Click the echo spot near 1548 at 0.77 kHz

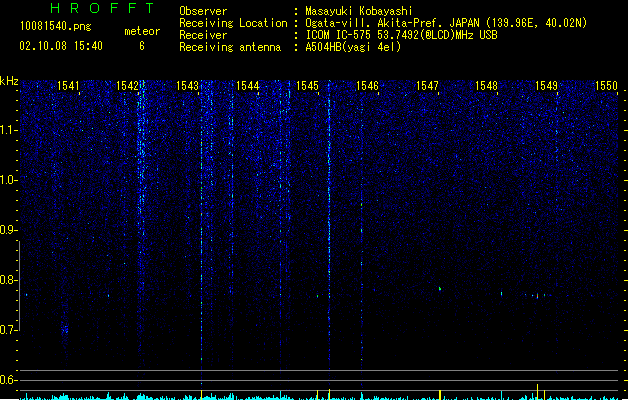pyautogui.click(x=501, y=294)
